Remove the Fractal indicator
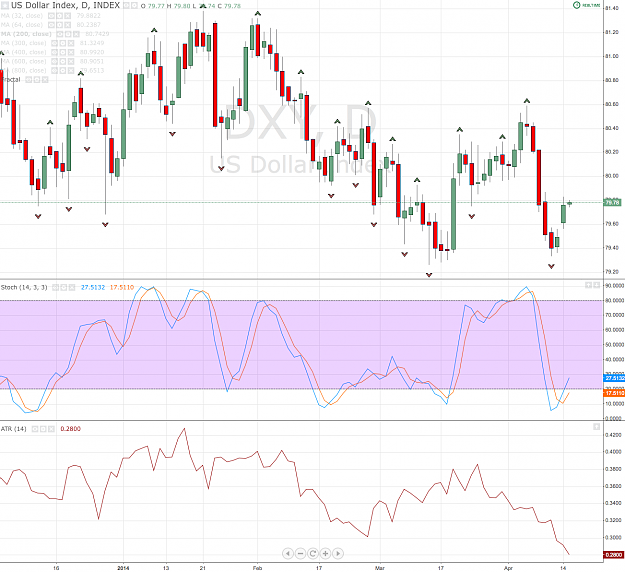This screenshot has height=572, width=625. coord(45,80)
